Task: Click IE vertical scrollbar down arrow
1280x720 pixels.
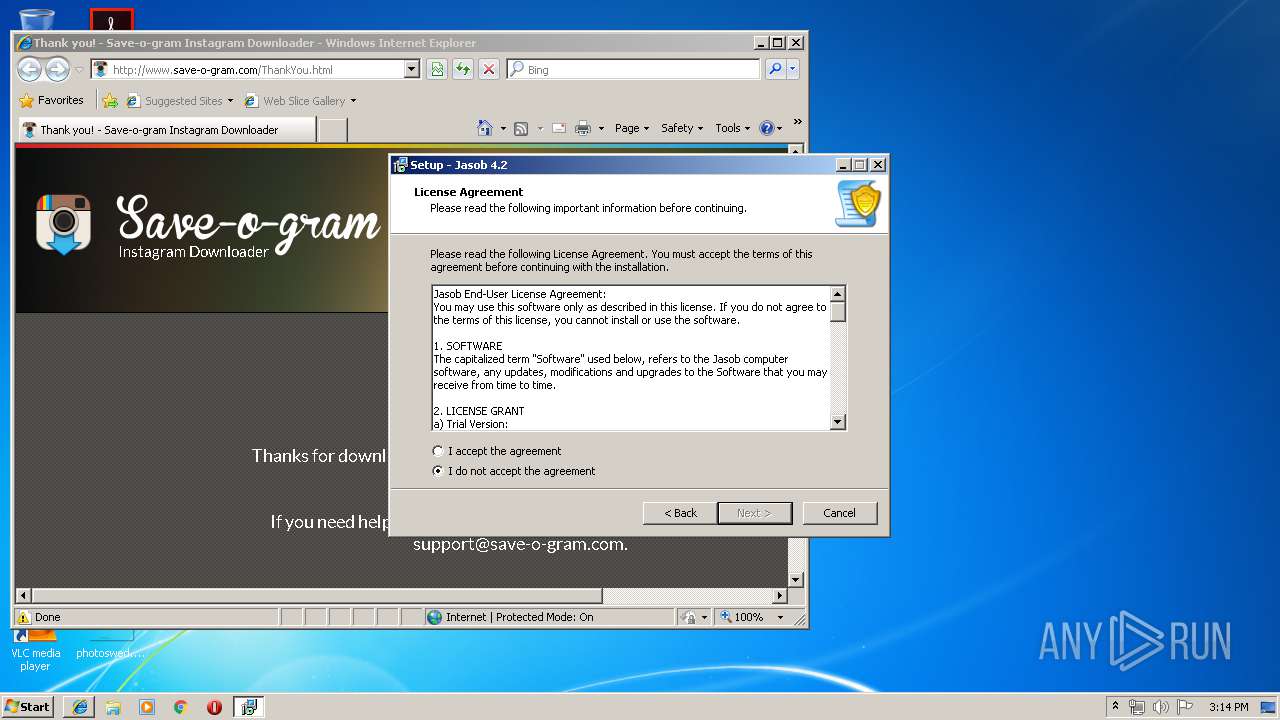Action: click(796, 579)
